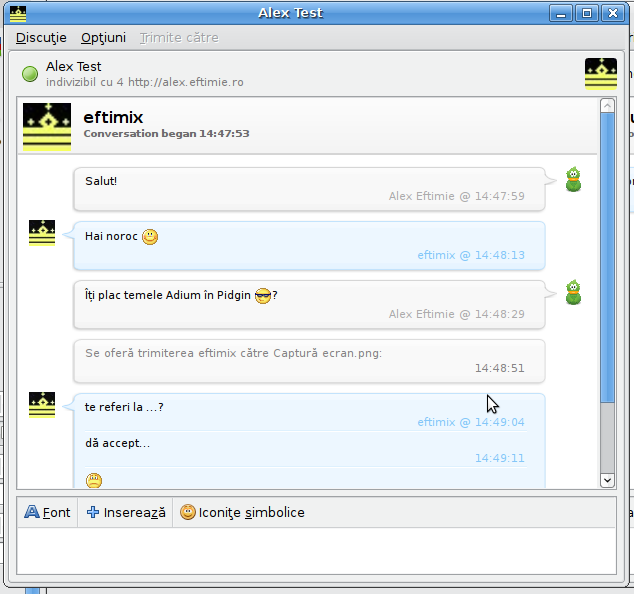The image size is (634, 594).
Task: Click the status text http://alex.eftimie.ro
Action: (186, 82)
